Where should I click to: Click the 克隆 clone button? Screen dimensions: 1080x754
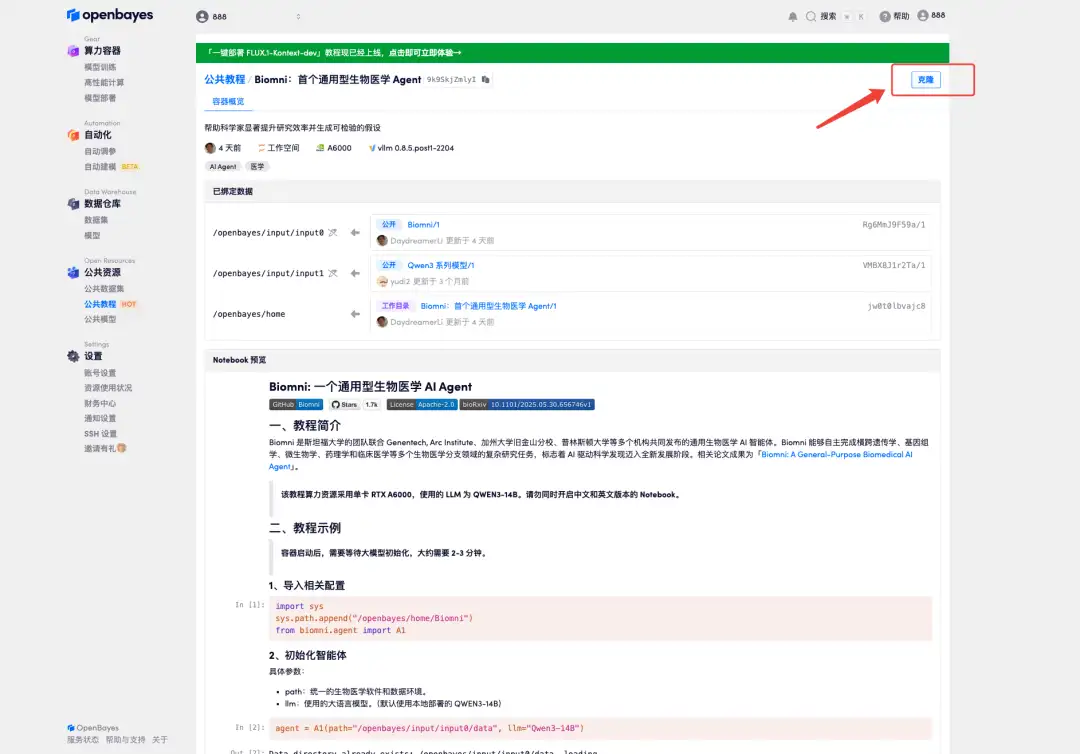[926, 80]
